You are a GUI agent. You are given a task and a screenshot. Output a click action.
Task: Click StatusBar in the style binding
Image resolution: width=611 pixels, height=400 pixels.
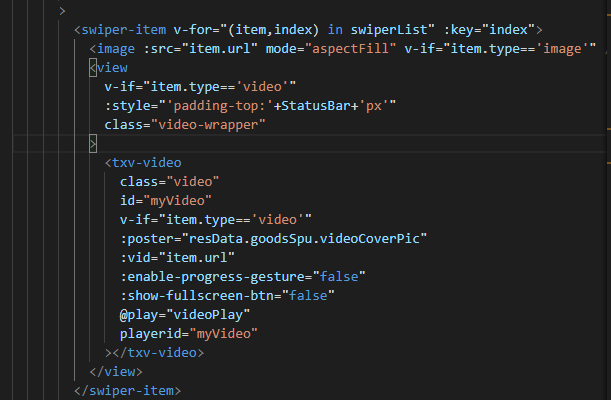pyautogui.click(x=316, y=106)
